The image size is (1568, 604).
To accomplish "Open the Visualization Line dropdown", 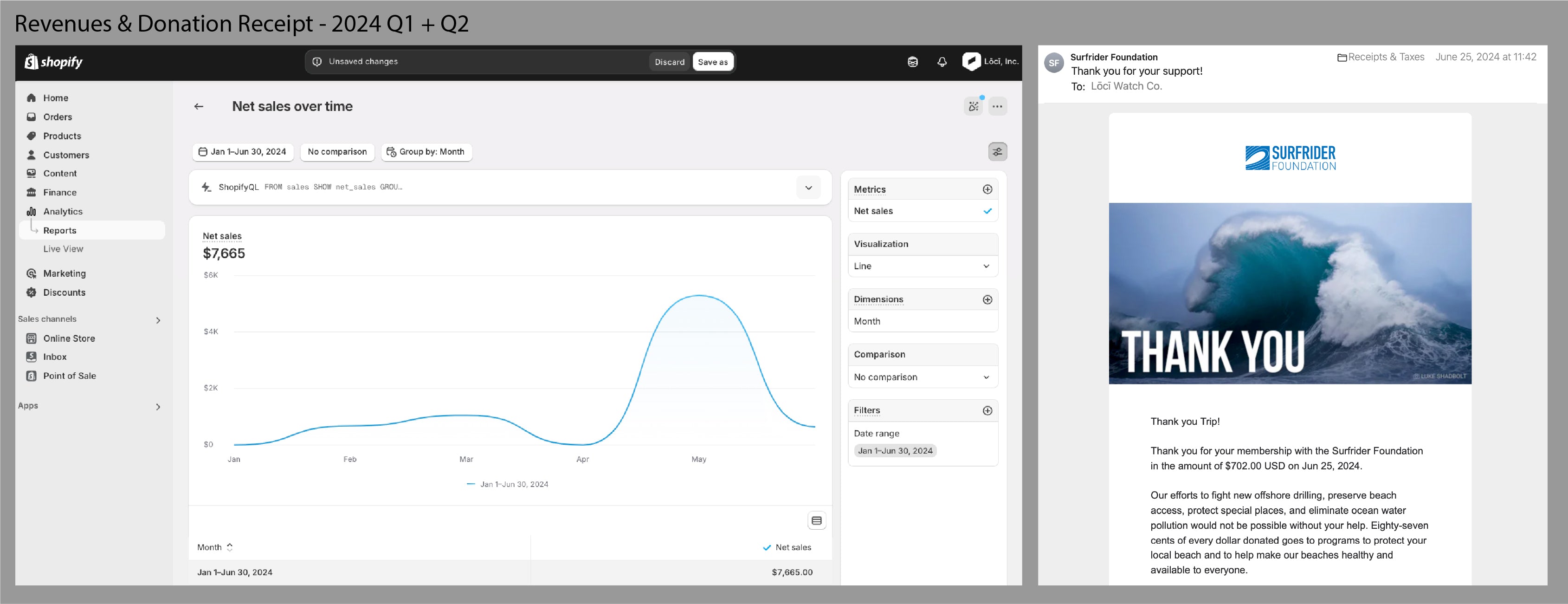I will coord(923,266).
